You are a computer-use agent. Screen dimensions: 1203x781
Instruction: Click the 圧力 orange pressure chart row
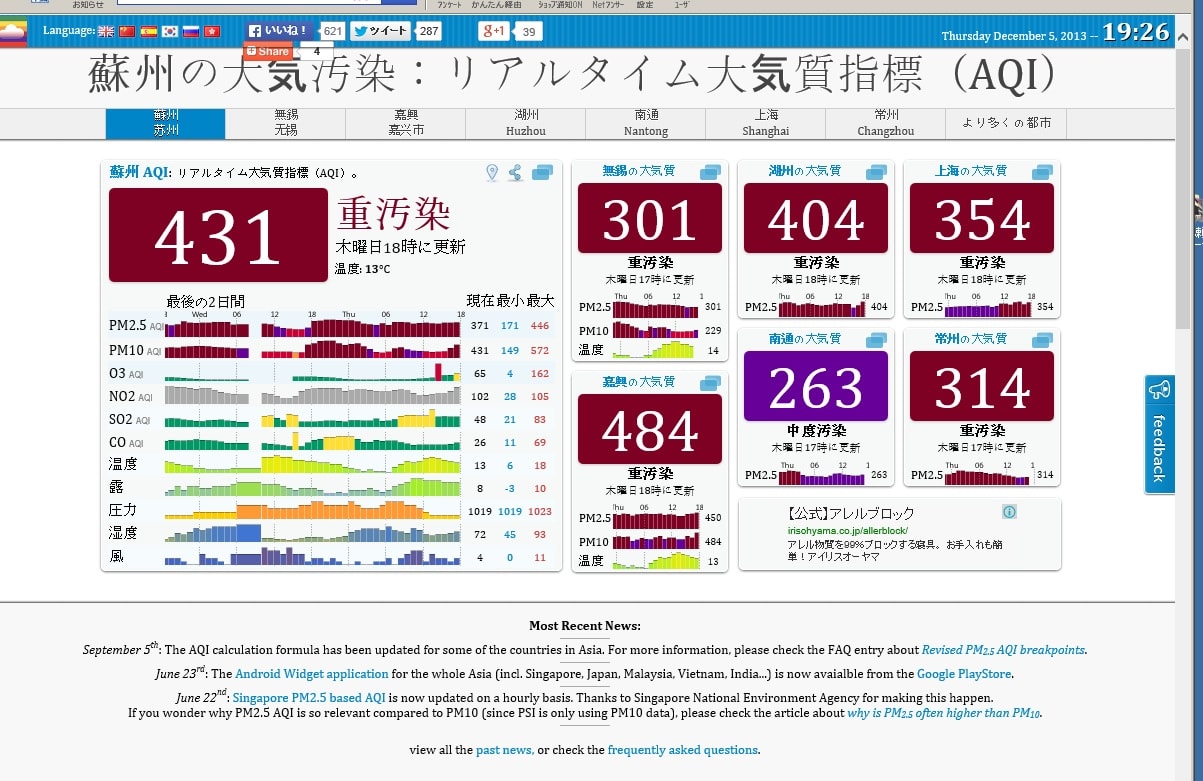click(x=314, y=510)
